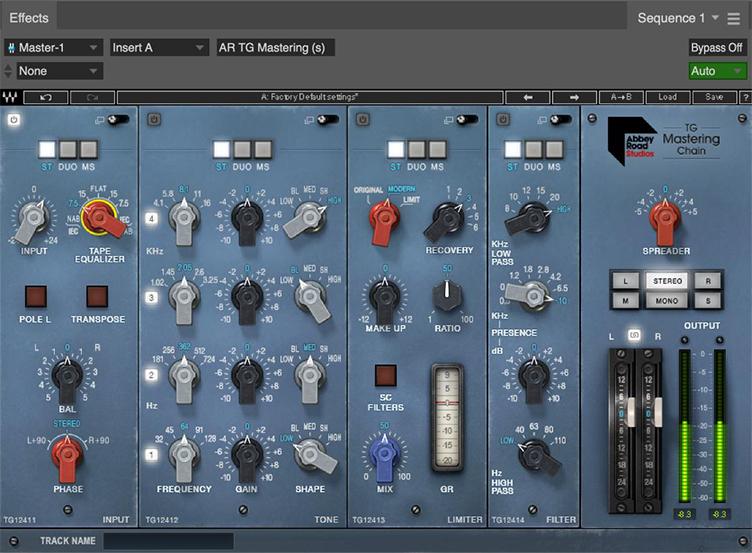Select MS mode in Limiter module
Viewport: 752px width, 553px height.
[x=437, y=150]
